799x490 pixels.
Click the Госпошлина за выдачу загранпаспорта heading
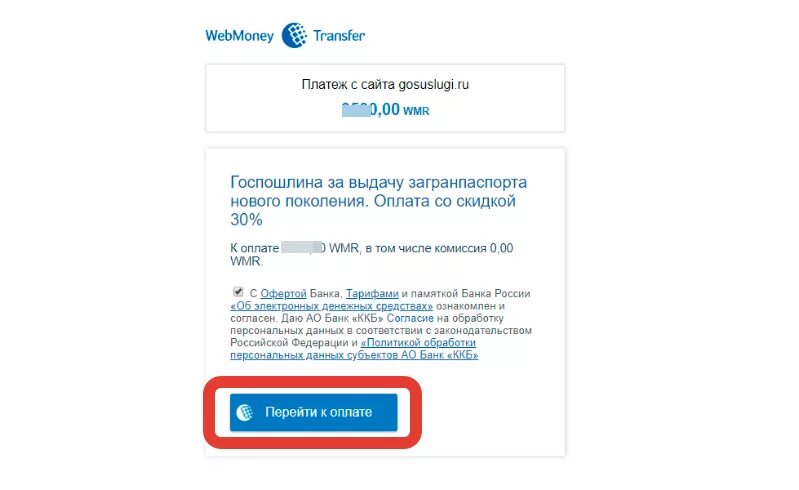coord(379,182)
